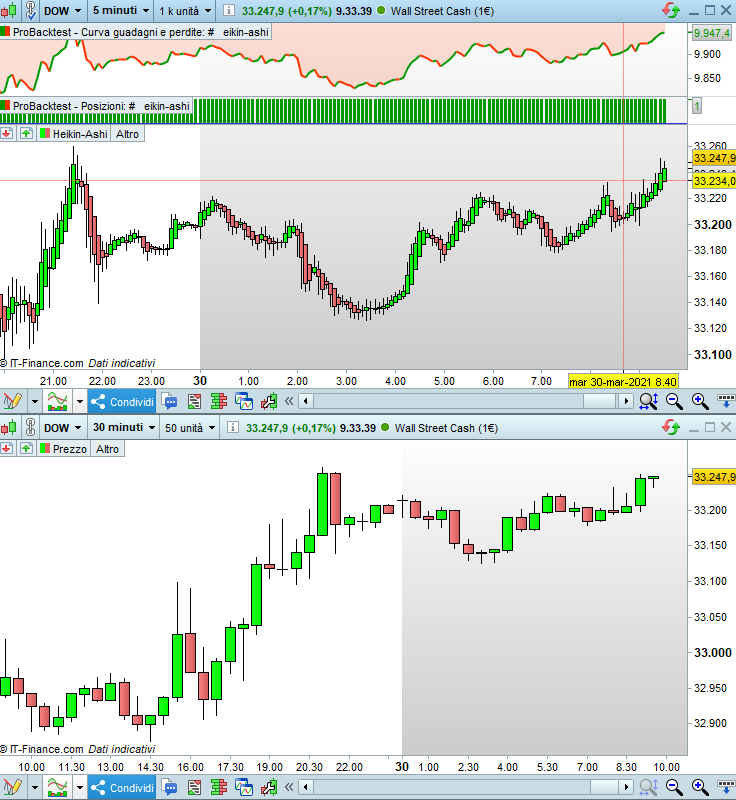Open the 50 unità dropdown
The height and width of the screenshot is (800, 736).
pos(189,428)
